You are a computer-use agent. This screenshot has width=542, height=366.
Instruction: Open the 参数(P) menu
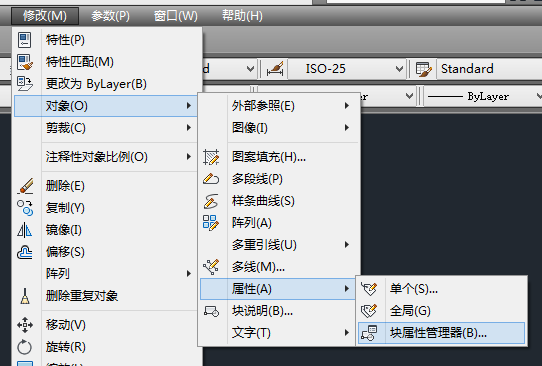click(x=110, y=16)
